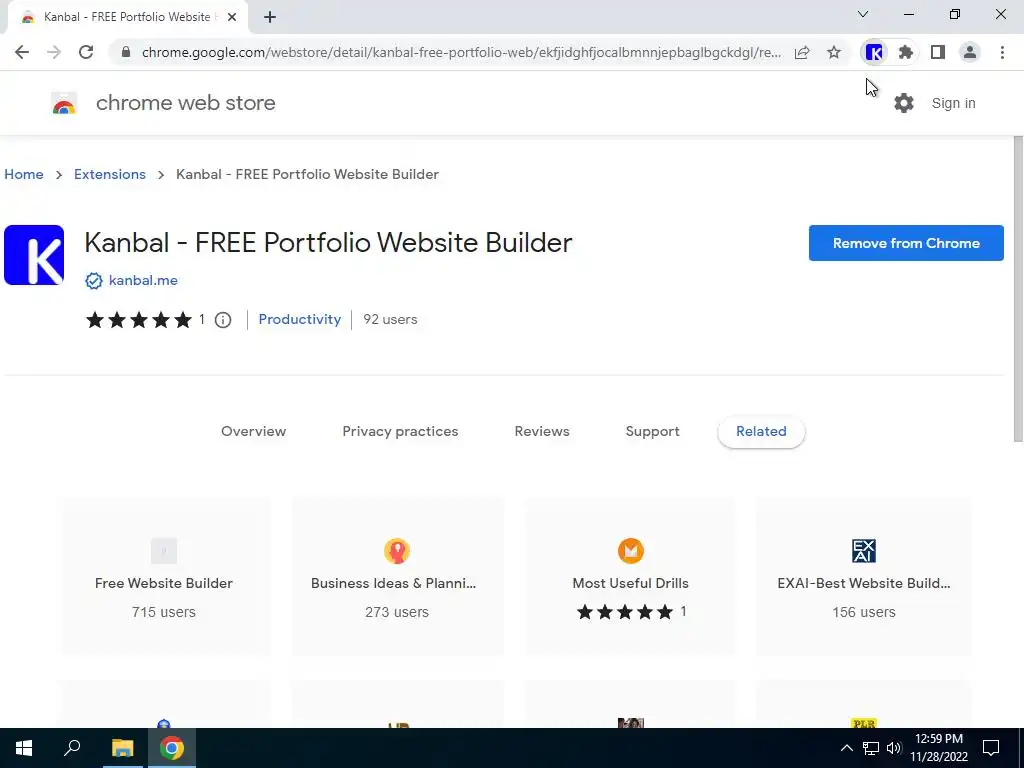Open the volume control tray icon
Screen dimensions: 1024x768
click(894, 748)
